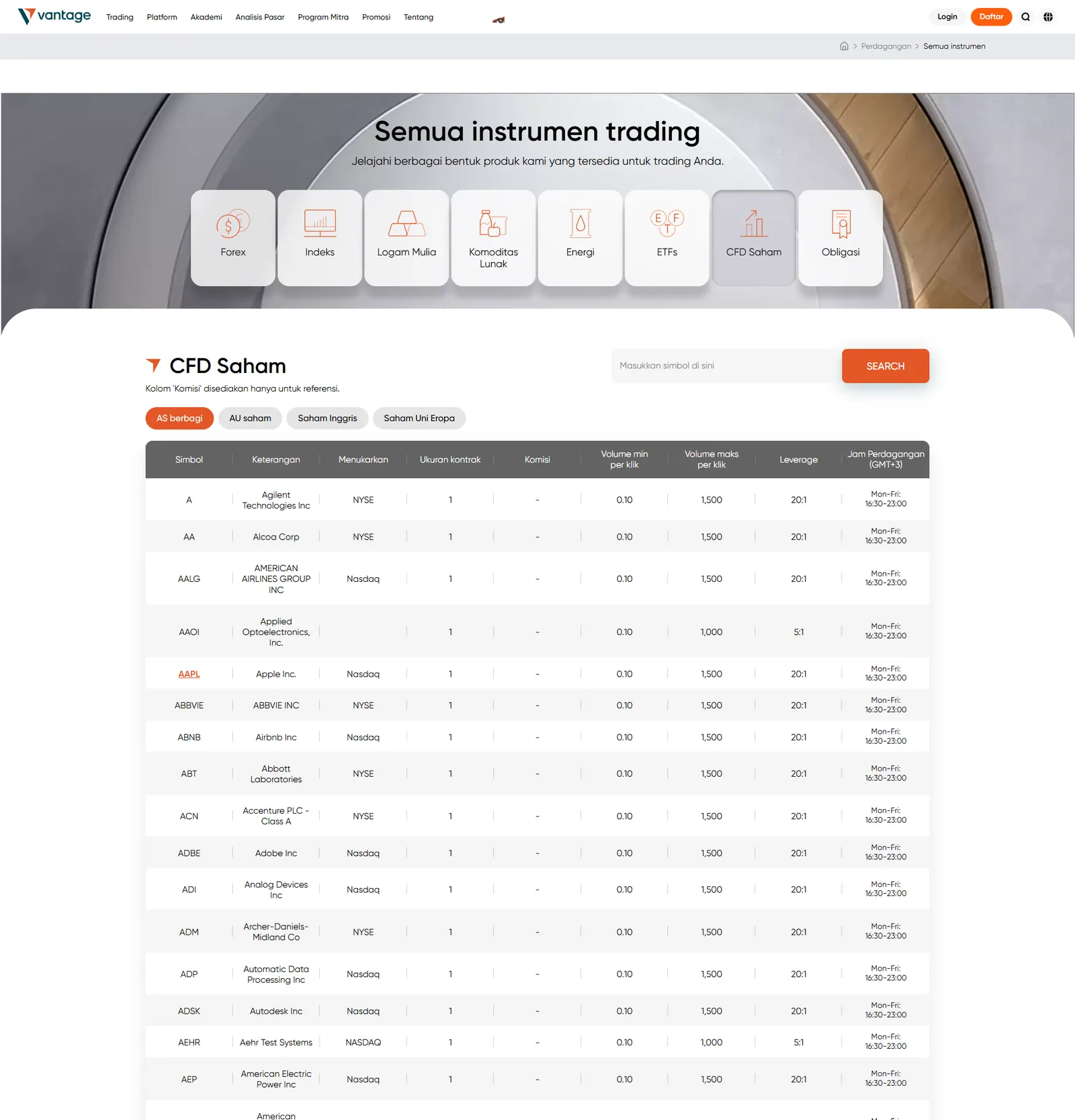Viewport: 1075px width, 1120px height.
Task: Open the Promosi menu
Action: click(x=376, y=17)
